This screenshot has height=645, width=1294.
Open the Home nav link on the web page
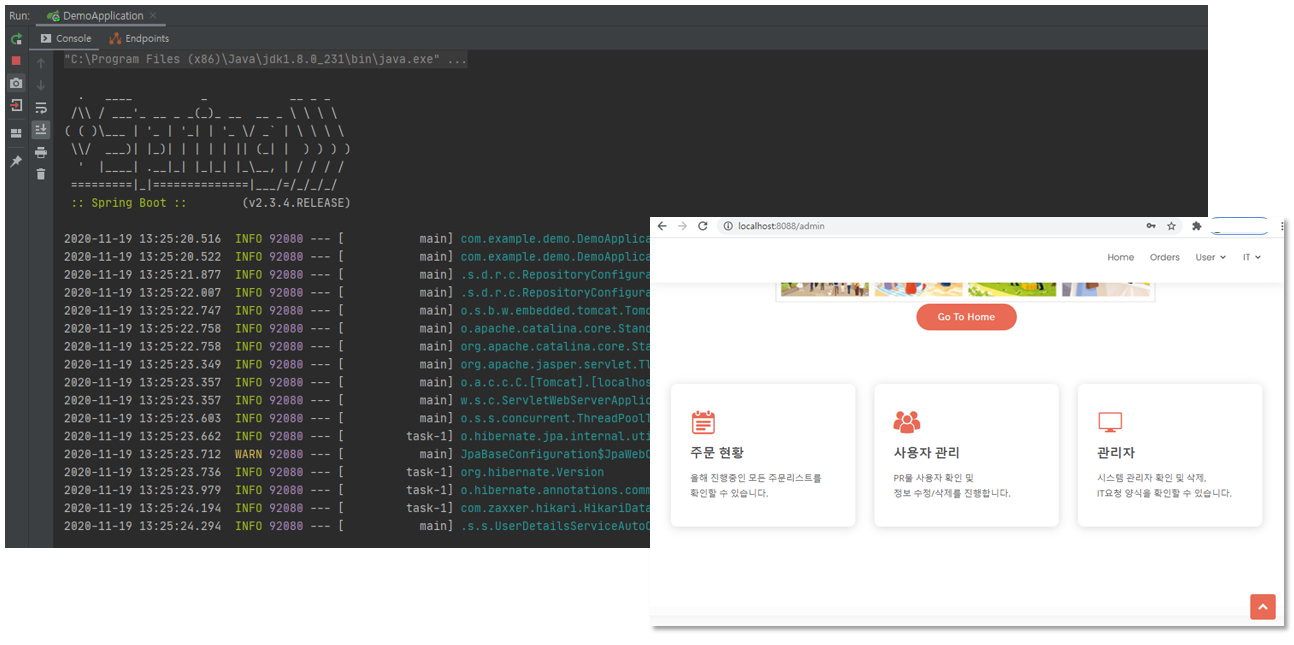(x=1120, y=257)
